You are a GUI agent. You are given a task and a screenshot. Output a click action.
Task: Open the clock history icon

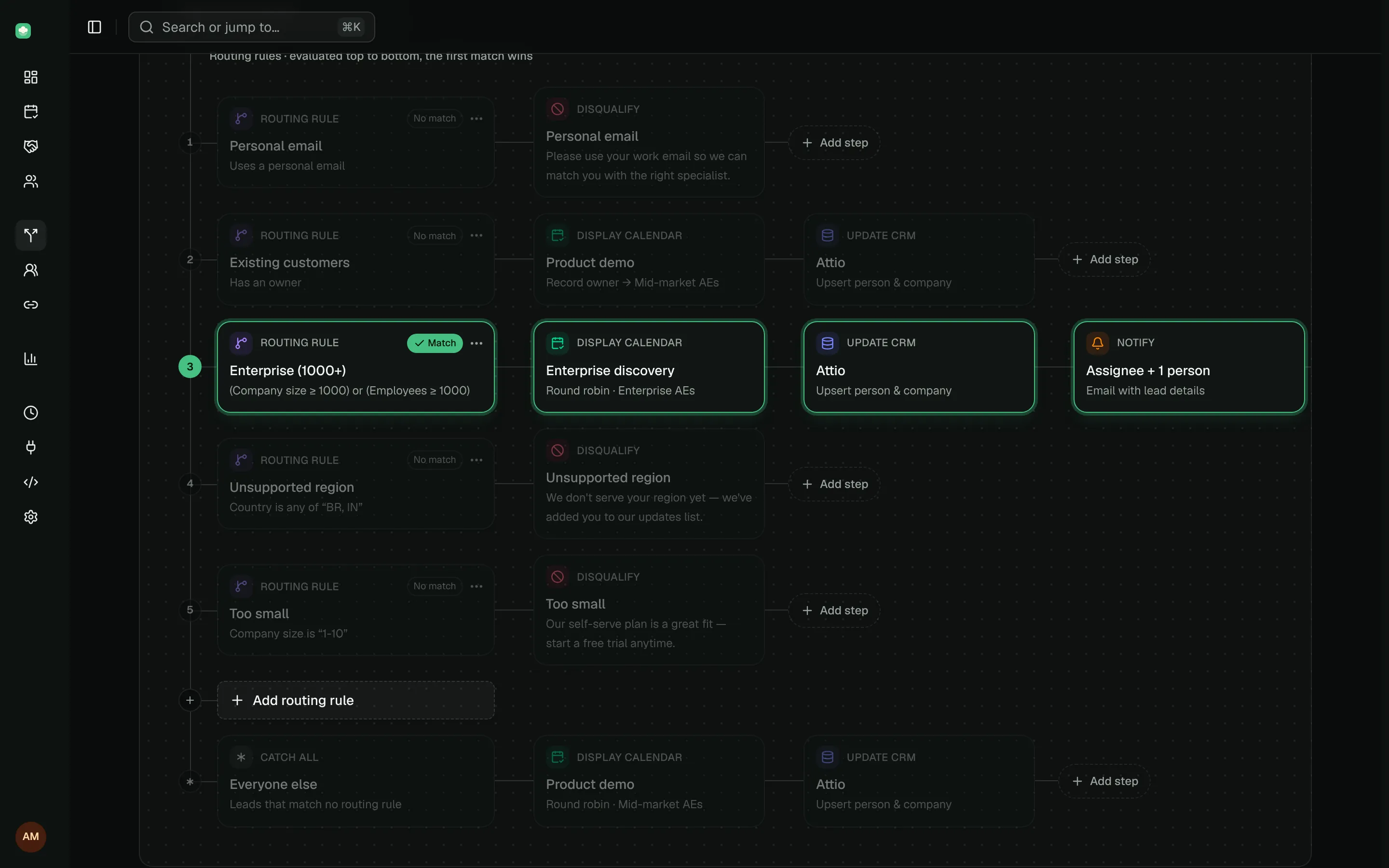[31, 413]
